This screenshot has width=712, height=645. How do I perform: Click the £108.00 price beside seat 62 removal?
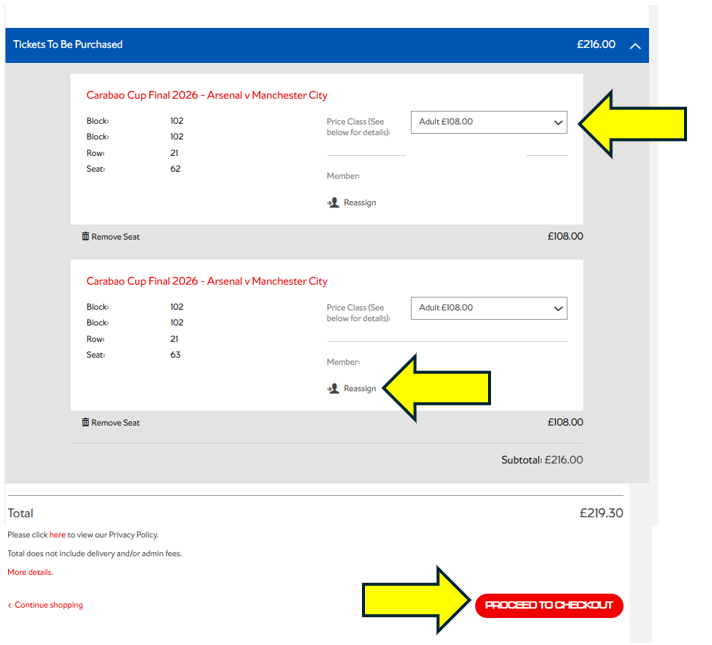[x=565, y=236]
